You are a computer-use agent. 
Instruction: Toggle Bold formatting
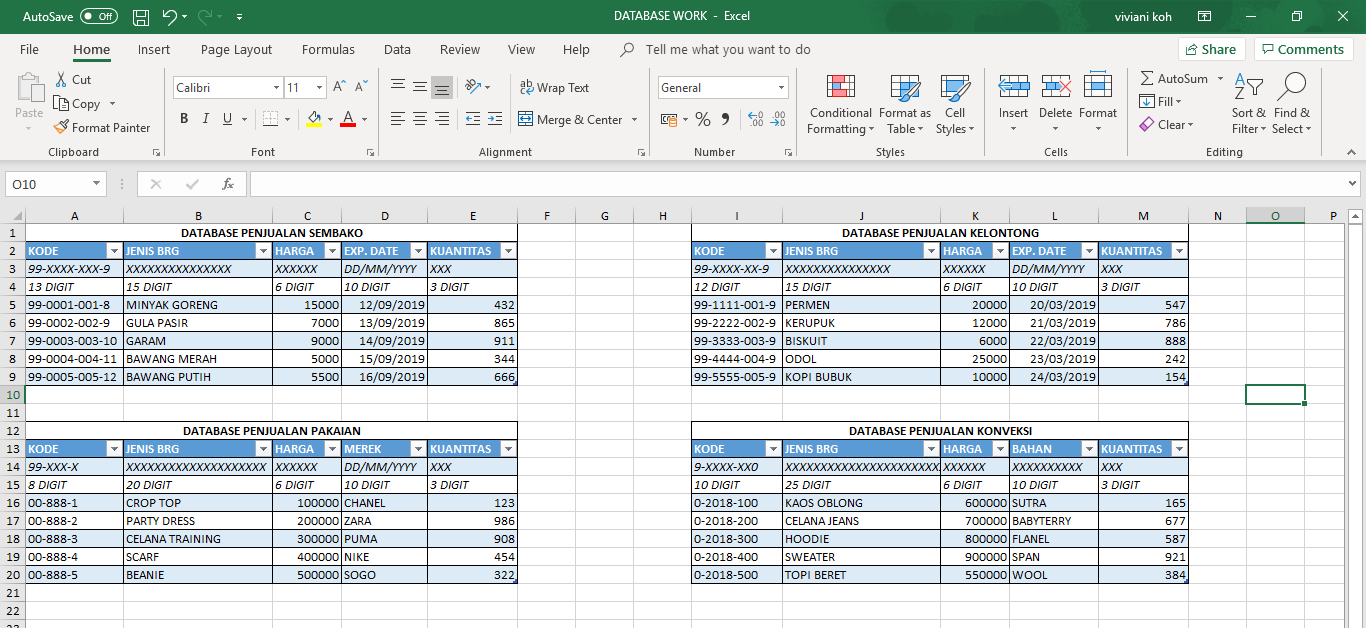(184, 118)
